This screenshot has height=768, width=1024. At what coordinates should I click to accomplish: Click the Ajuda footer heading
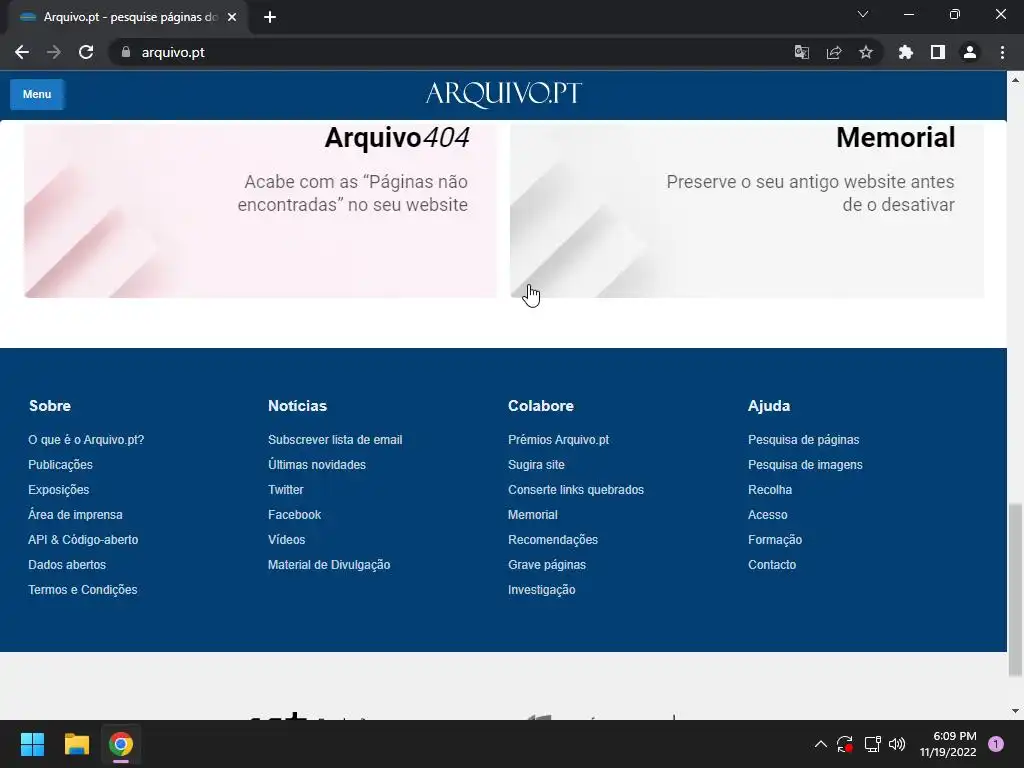769,406
